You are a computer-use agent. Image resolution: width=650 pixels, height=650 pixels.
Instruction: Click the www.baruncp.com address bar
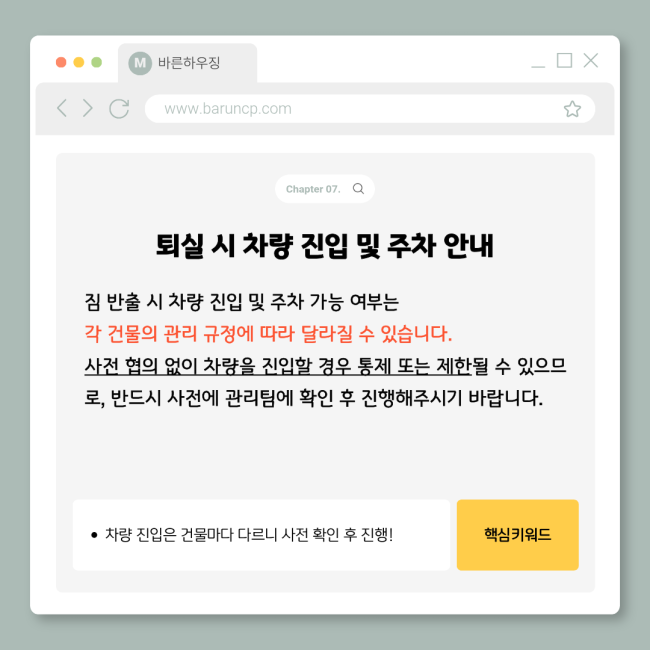pyautogui.click(x=370, y=109)
